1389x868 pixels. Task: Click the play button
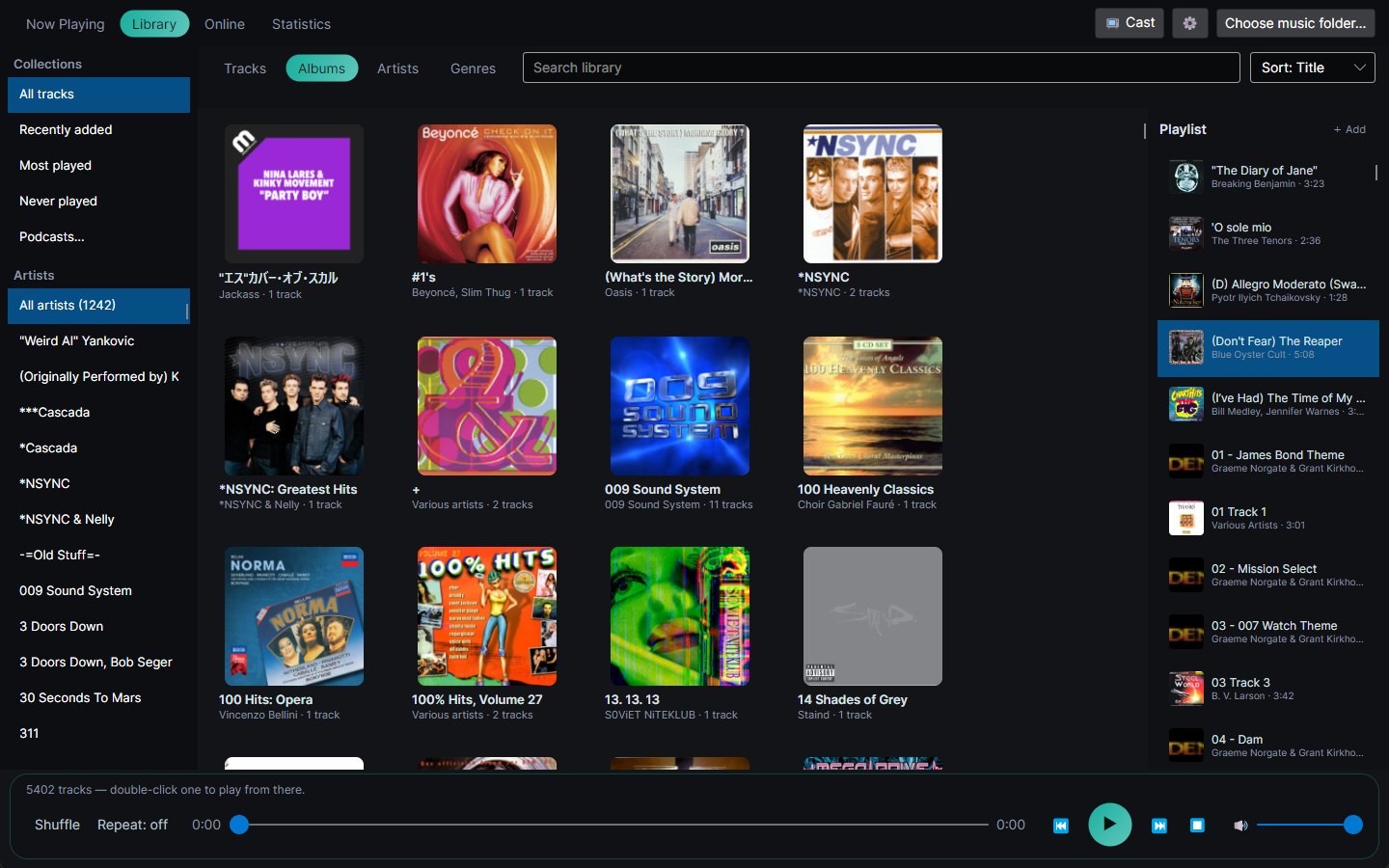pos(1110,825)
